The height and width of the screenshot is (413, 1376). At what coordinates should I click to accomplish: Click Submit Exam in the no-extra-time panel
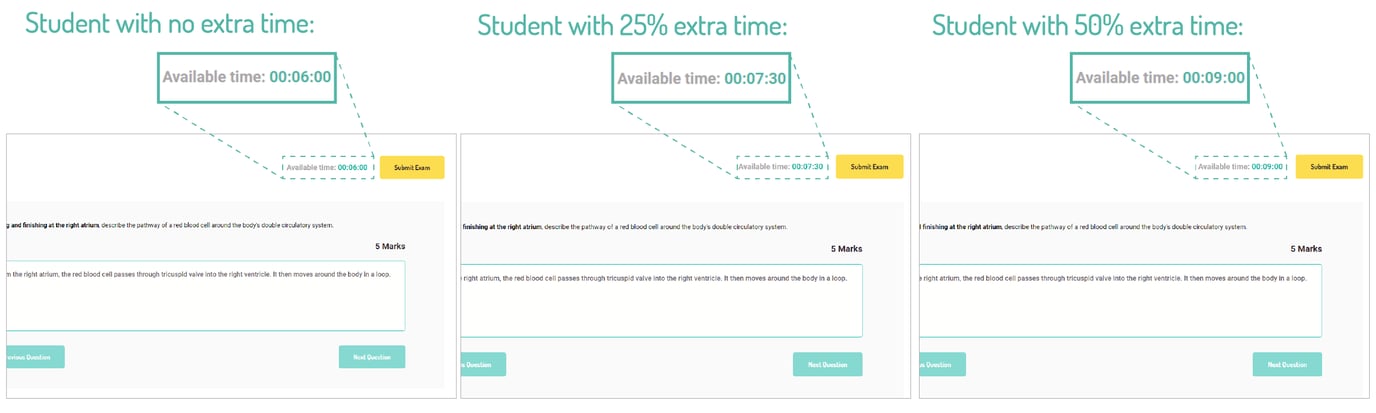pyautogui.click(x=412, y=168)
